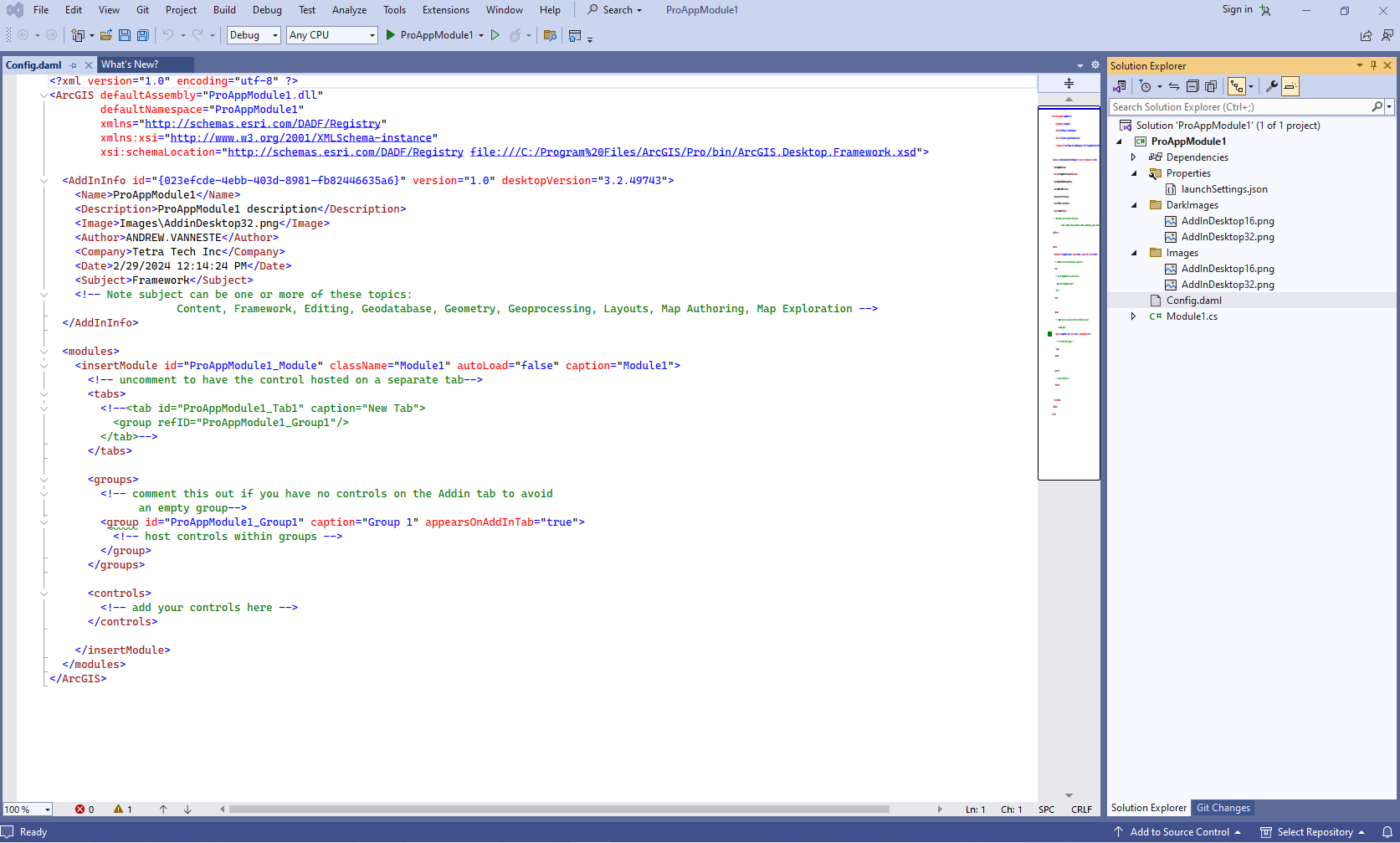Open the Extensions menu

pos(446,10)
